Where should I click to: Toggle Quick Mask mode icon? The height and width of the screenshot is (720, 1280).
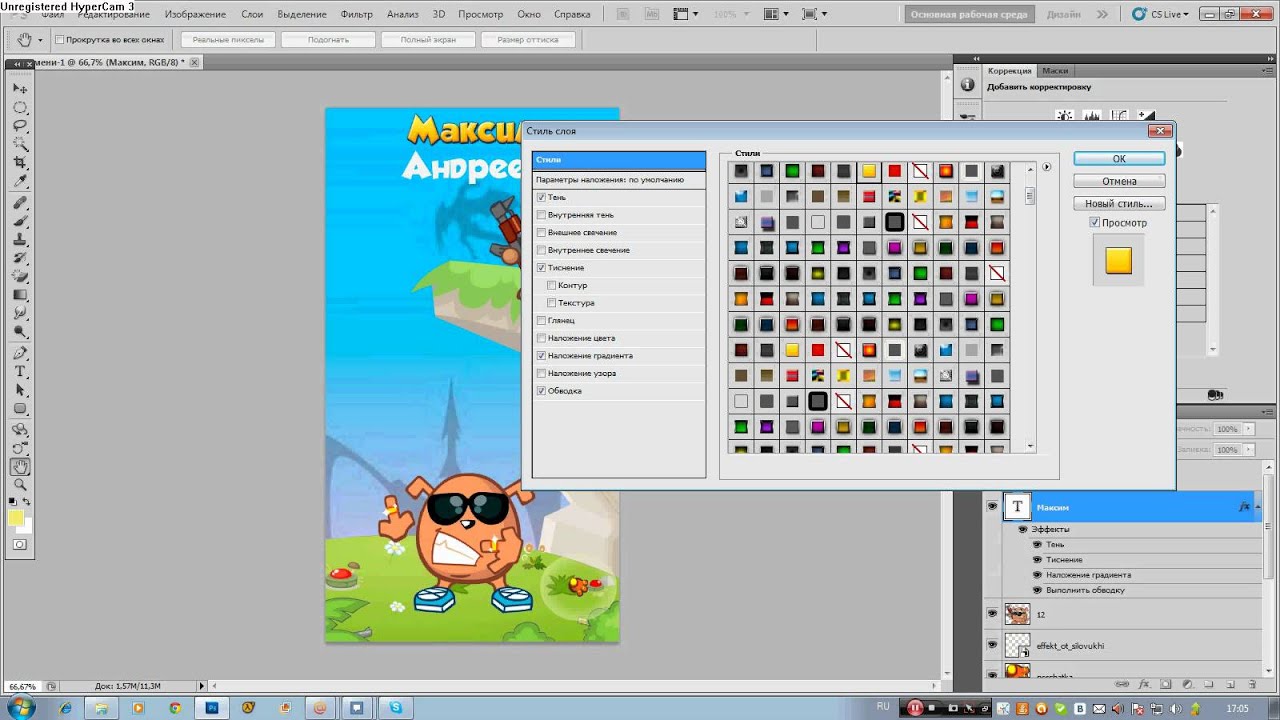20,545
